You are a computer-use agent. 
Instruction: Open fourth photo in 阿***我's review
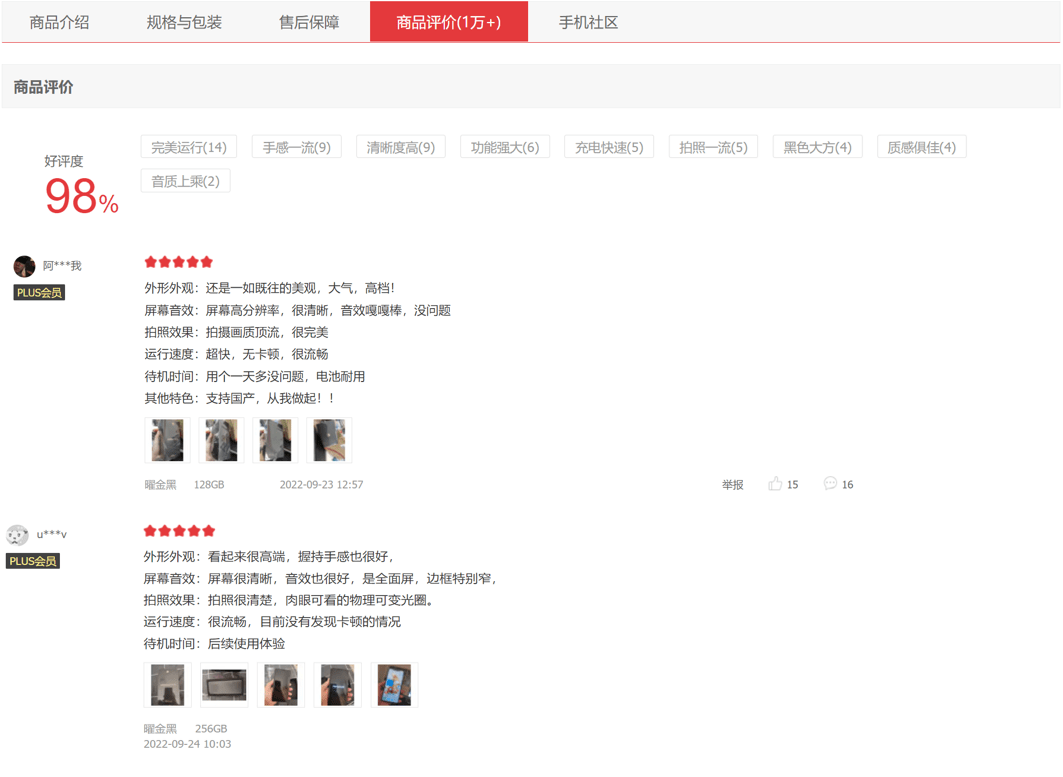(329, 440)
